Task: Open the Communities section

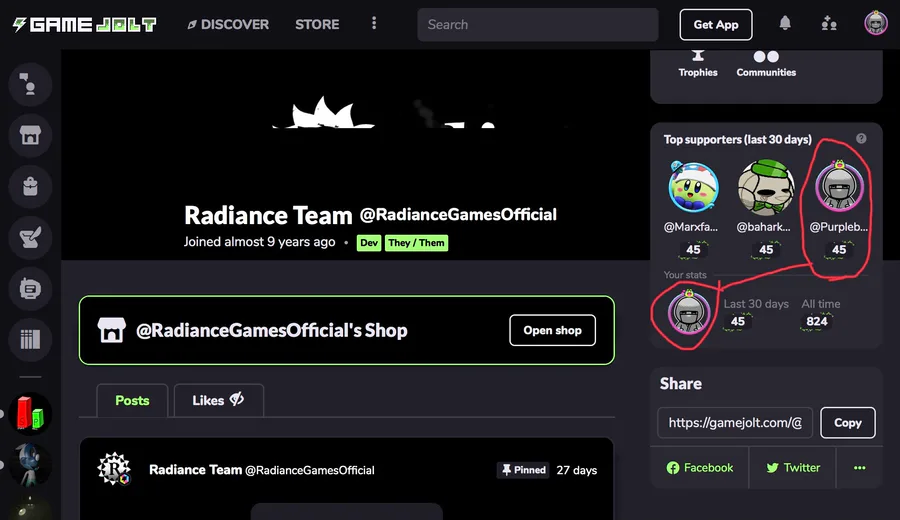Action: coord(766,64)
